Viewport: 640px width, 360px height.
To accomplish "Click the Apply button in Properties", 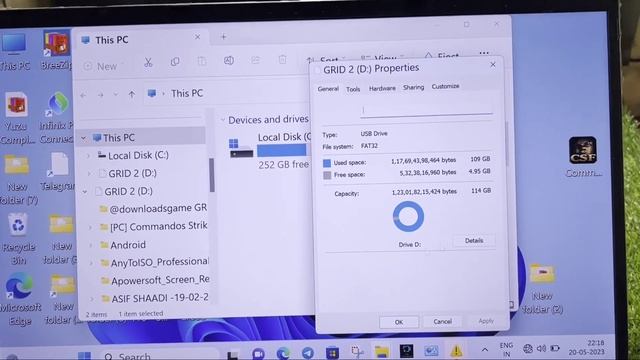I will (486, 321).
